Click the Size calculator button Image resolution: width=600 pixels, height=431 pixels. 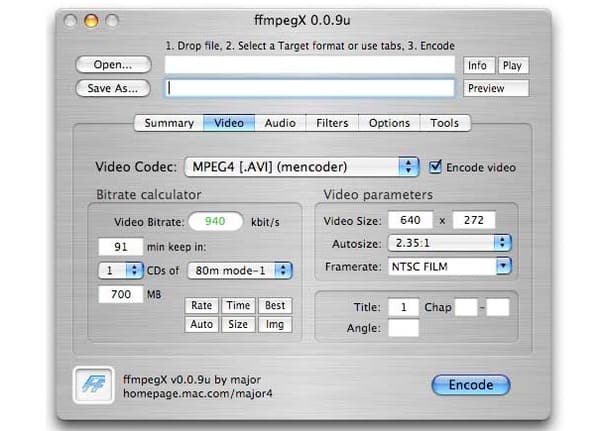coord(238,324)
